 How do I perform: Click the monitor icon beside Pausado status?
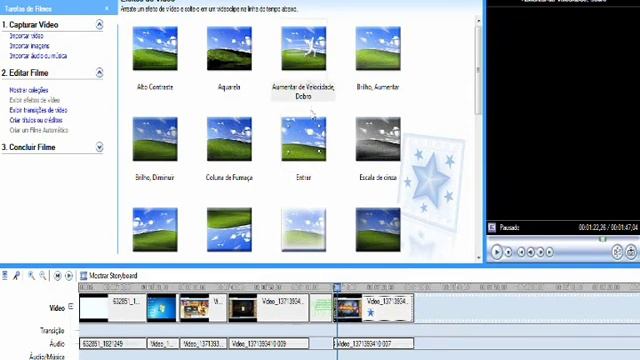(492, 228)
